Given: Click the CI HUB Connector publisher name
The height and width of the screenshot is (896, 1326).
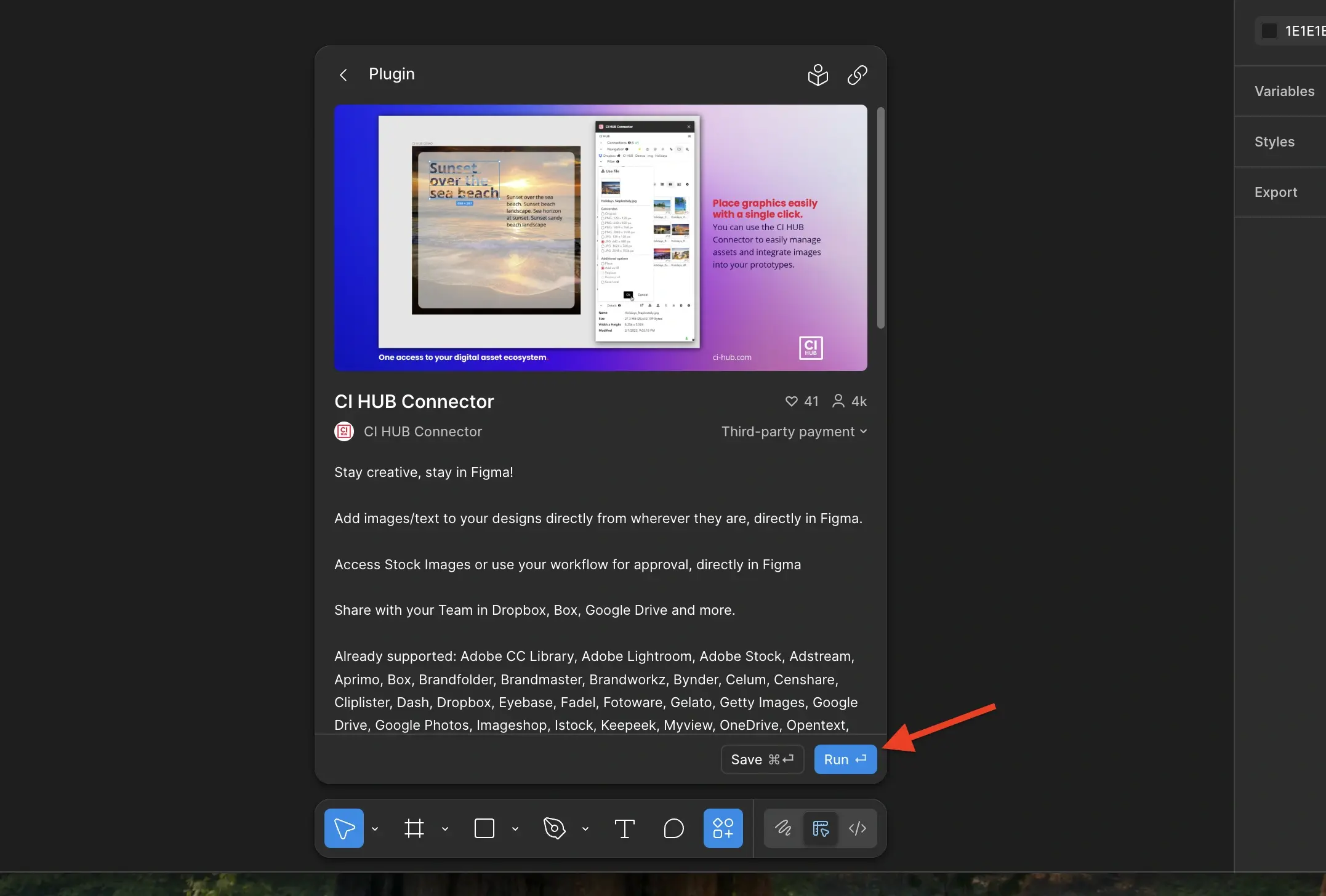Looking at the screenshot, I should [x=423, y=431].
